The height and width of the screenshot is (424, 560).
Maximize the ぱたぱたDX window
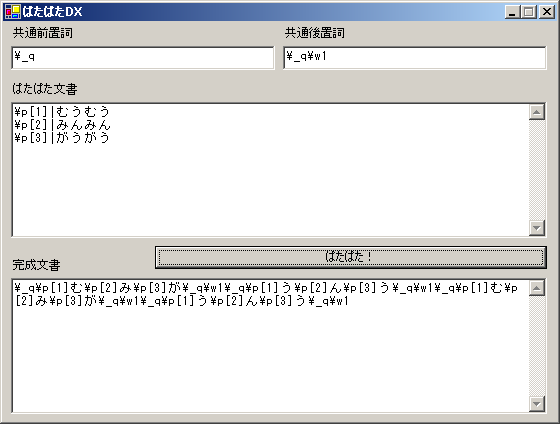528,12
